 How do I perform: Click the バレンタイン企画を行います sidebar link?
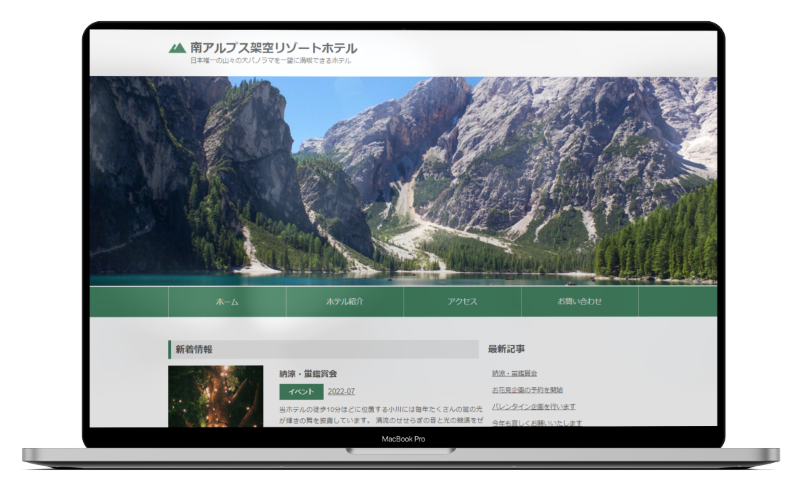[x=533, y=406]
